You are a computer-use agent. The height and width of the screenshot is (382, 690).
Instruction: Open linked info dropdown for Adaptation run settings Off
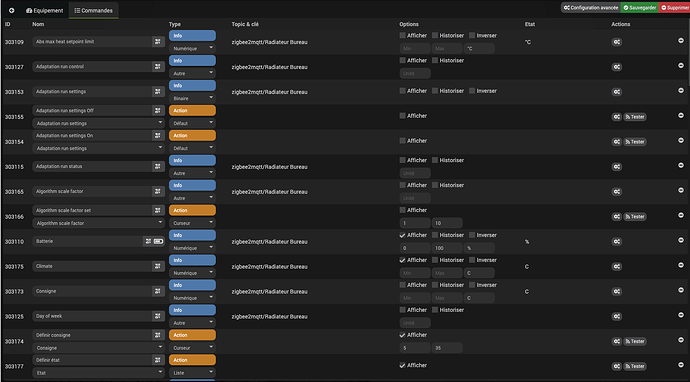point(99,123)
